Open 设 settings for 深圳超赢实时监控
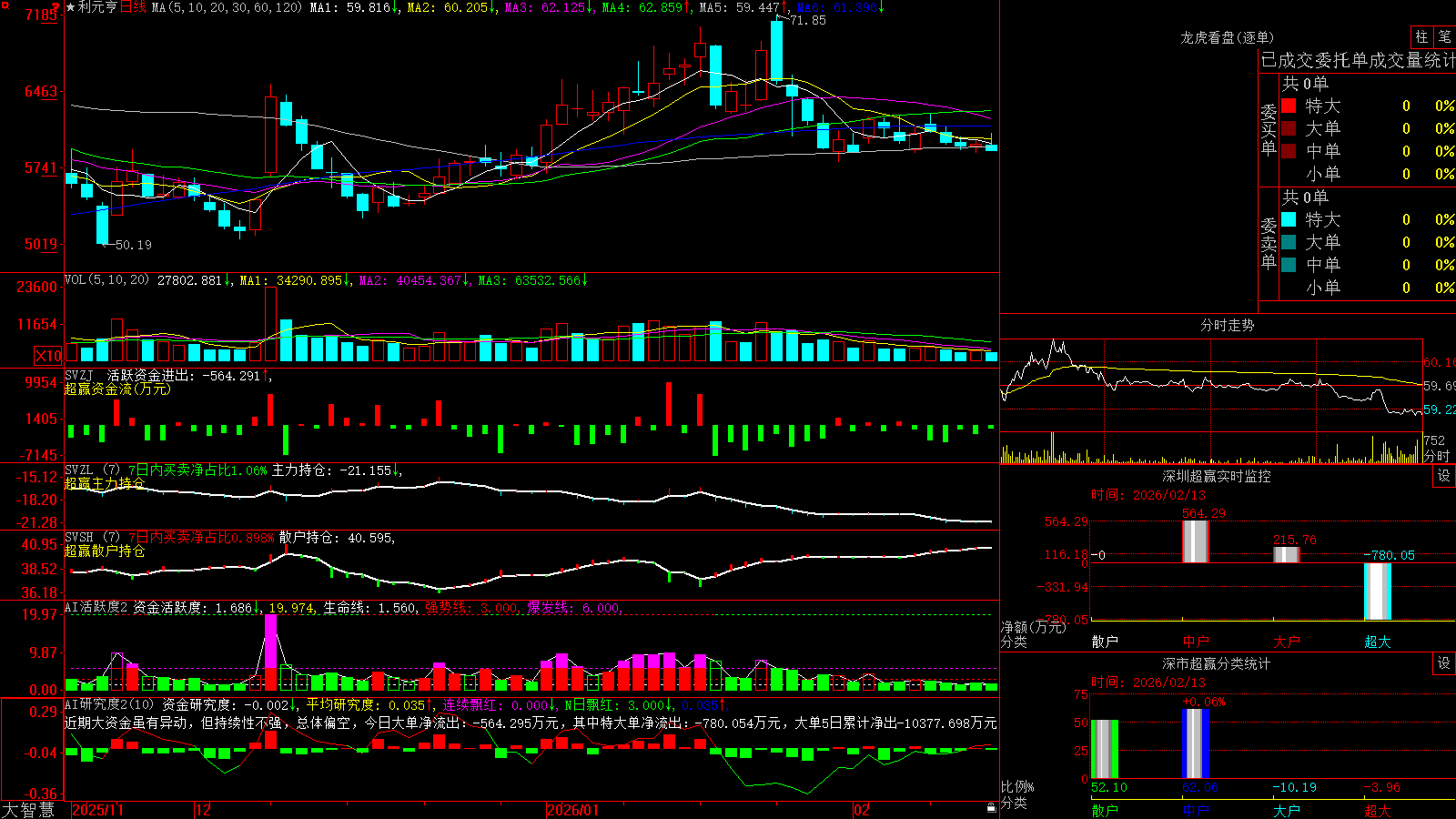This screenshot has width=1456, height=819. (x=1444, y=476)
